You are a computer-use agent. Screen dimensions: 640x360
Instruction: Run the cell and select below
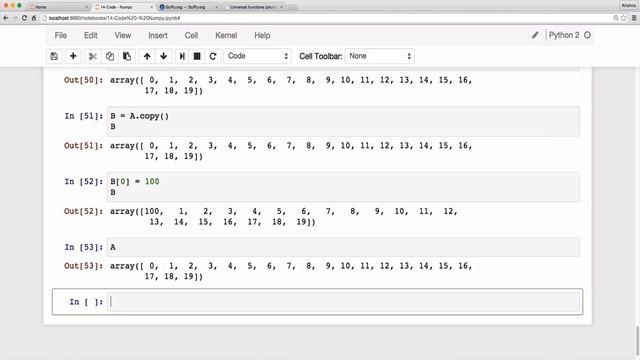[x=182, y=56]
